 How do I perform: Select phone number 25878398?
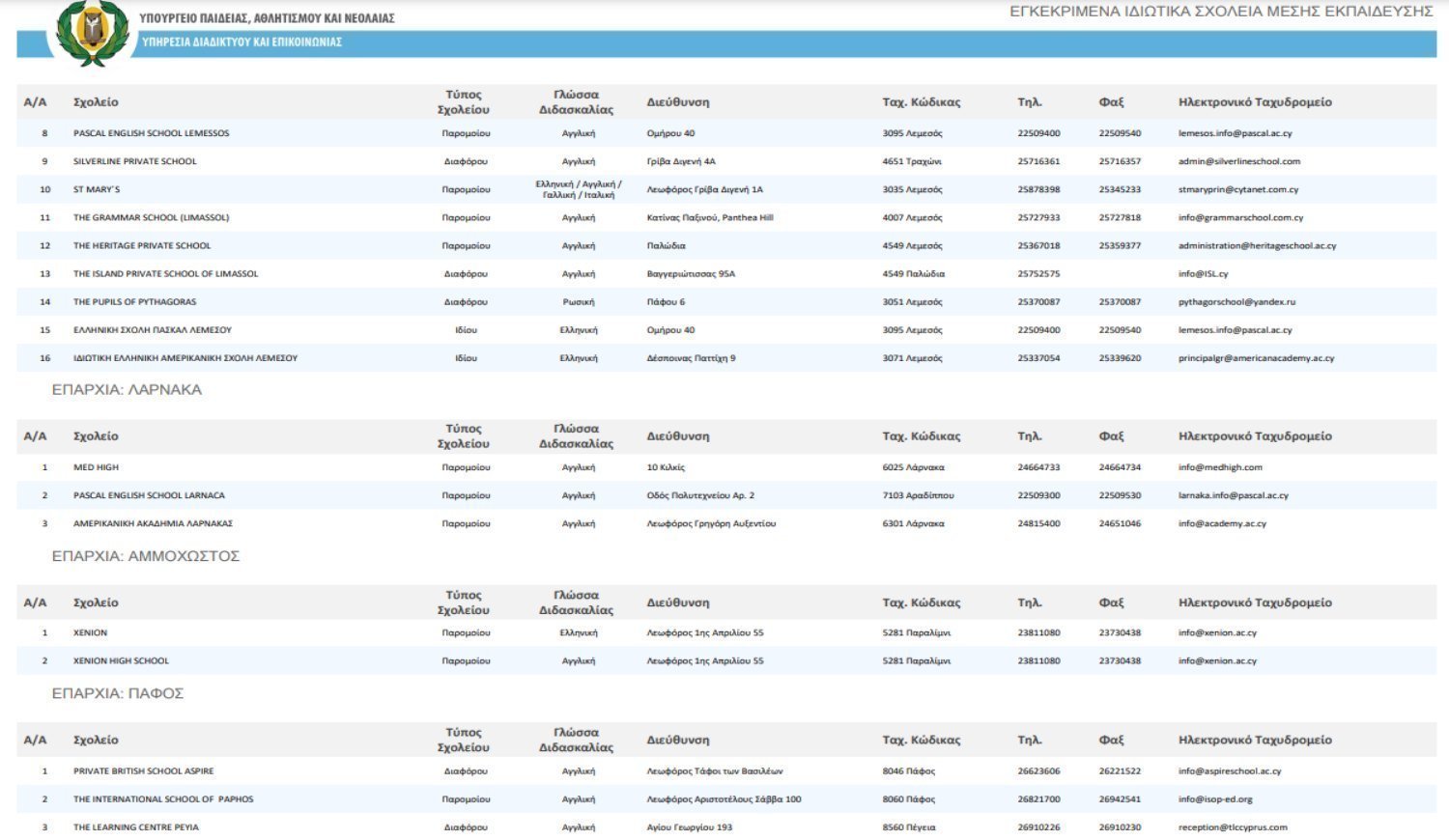(1038, 189)
